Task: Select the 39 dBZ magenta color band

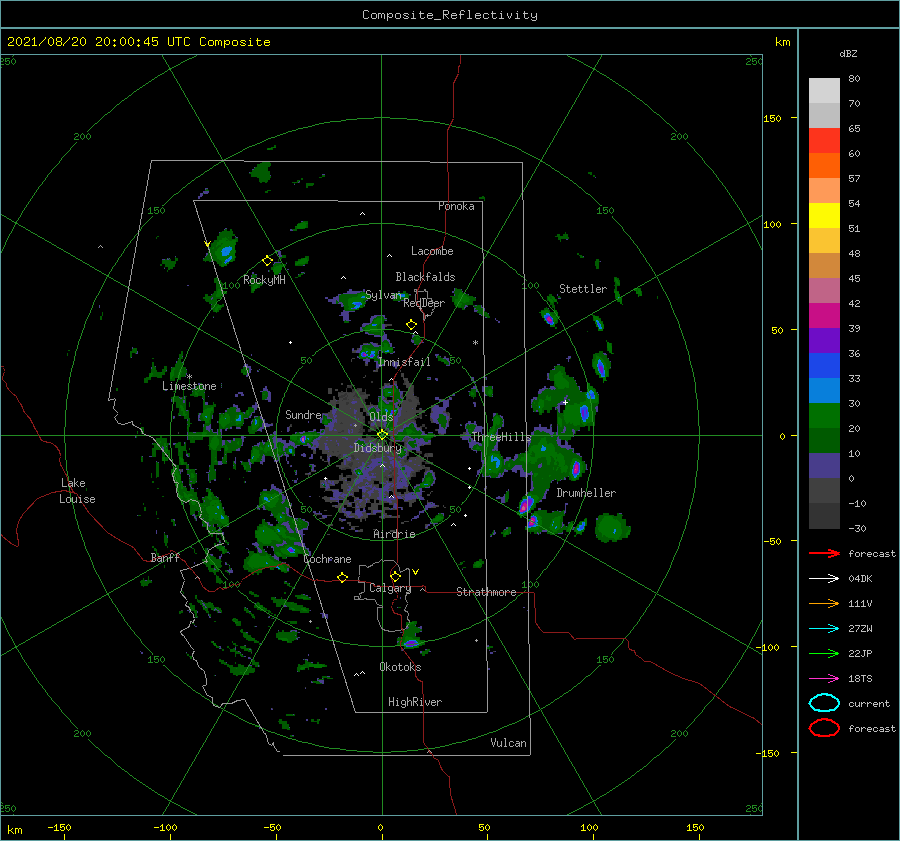Action: [x=824, y=315]
